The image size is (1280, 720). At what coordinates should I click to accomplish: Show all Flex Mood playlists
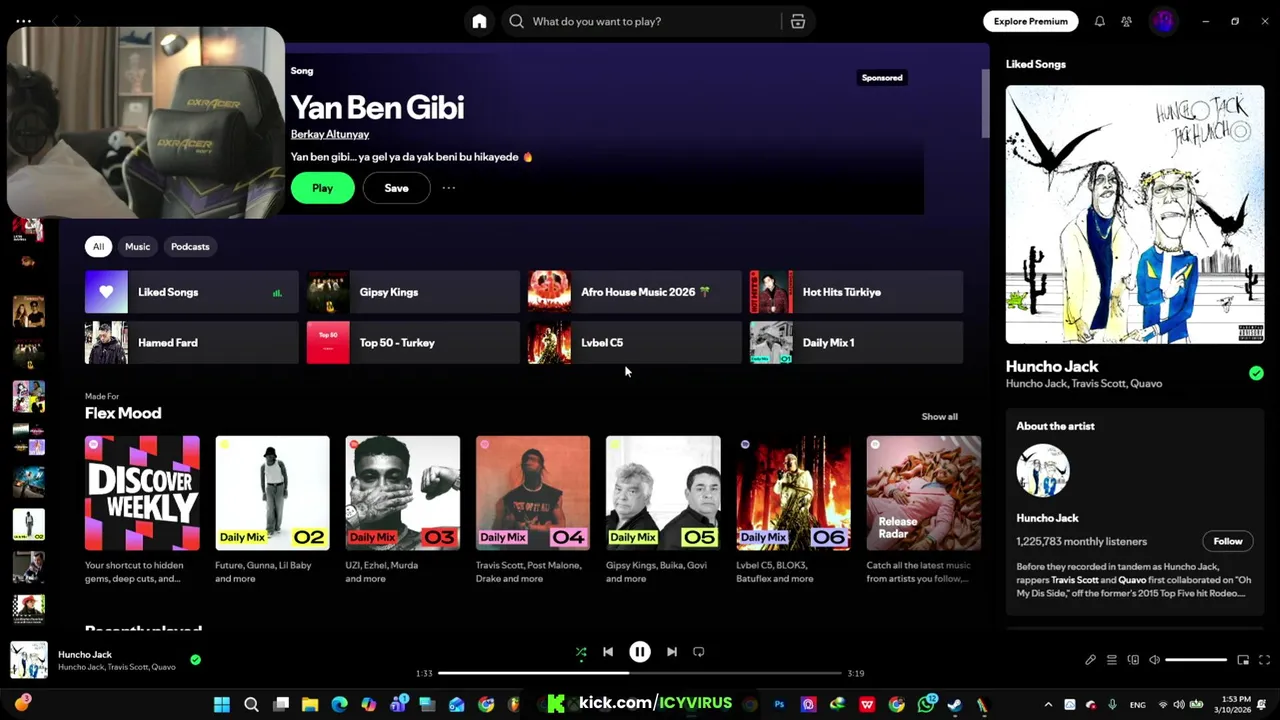[x=939, y=417]
